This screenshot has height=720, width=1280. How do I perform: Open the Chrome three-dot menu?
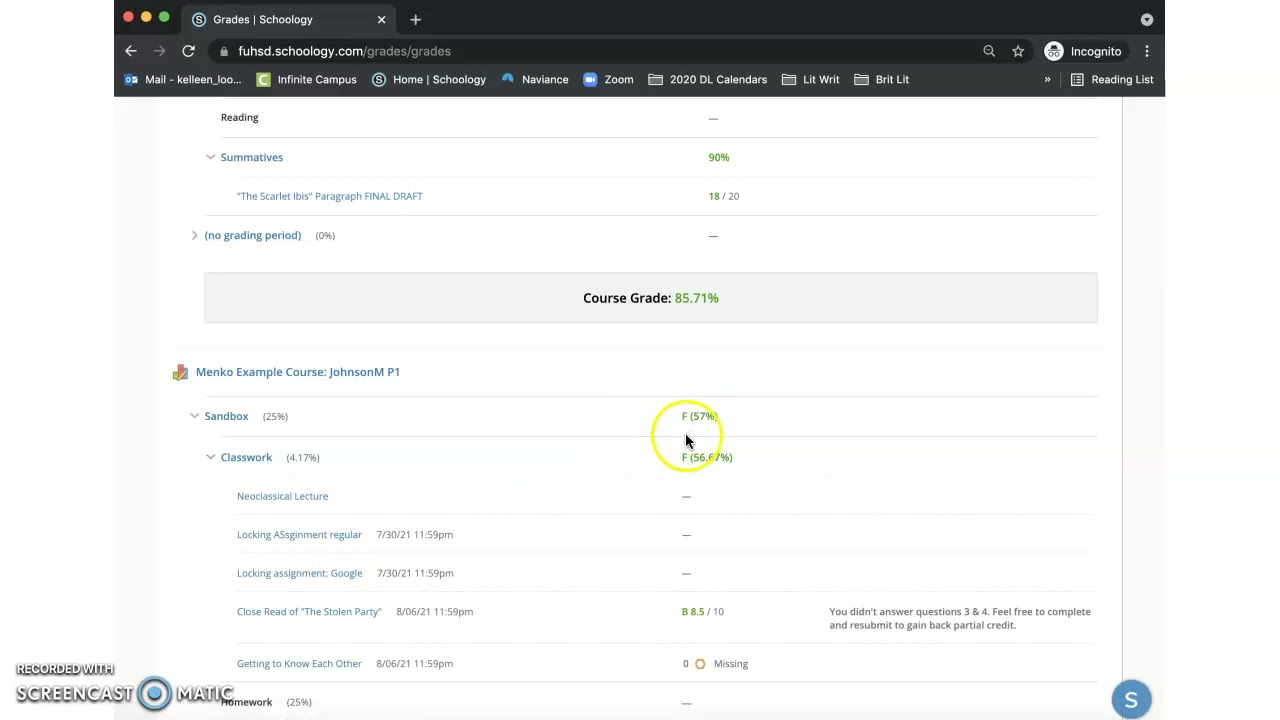pyautogui.click(x=1147, y=51)
